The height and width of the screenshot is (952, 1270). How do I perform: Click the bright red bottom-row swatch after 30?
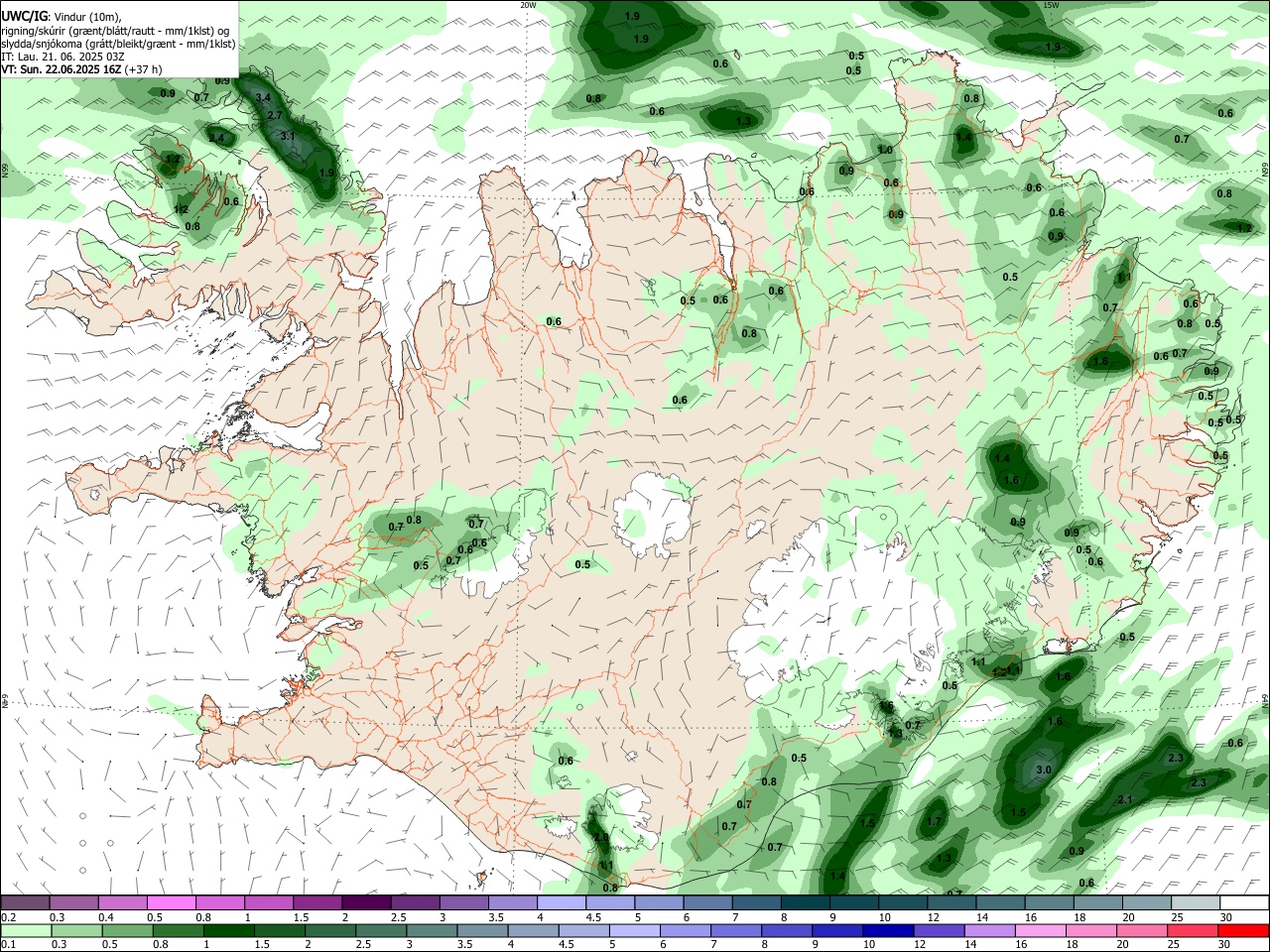pyautogui.click(x=1243, y=930)
